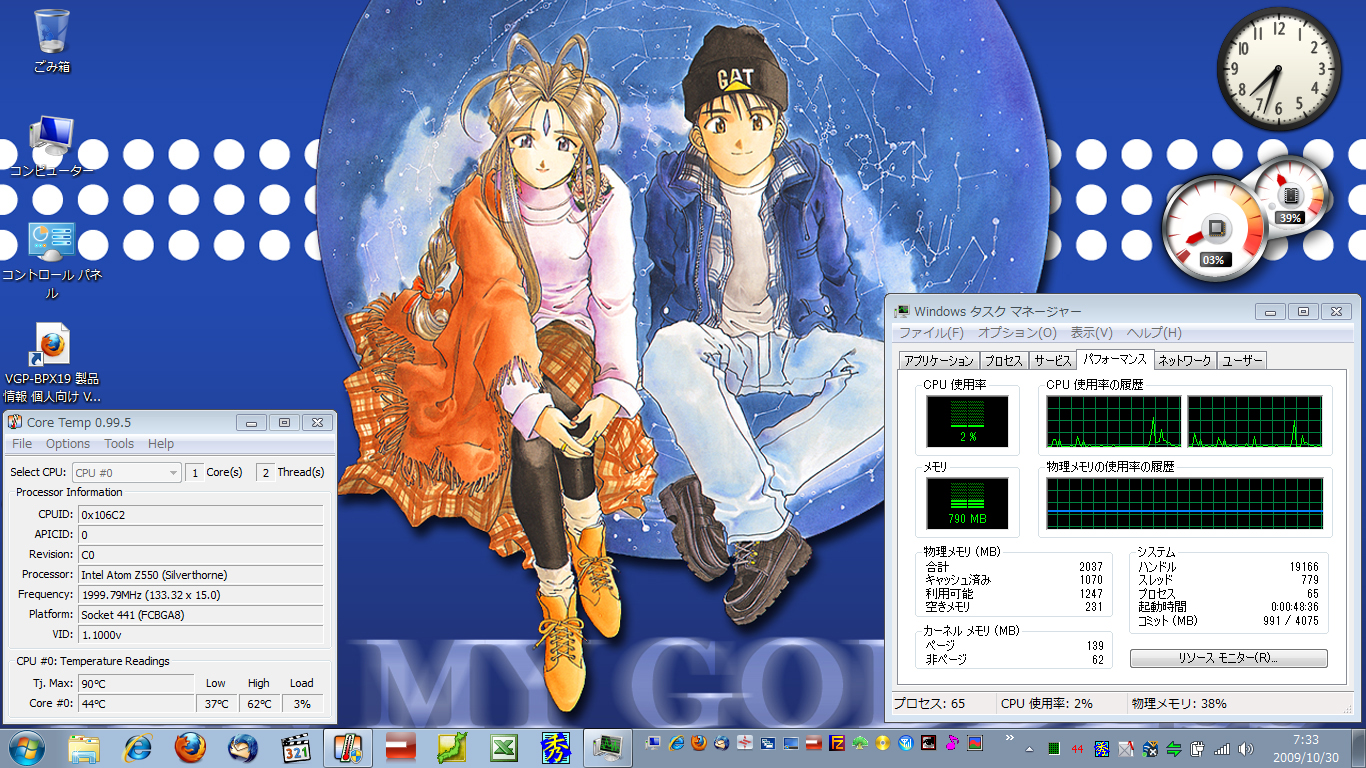Launch Media Player Classic from the taskbar
Screen dimensions: 1366x768
(x=296, y=748)
